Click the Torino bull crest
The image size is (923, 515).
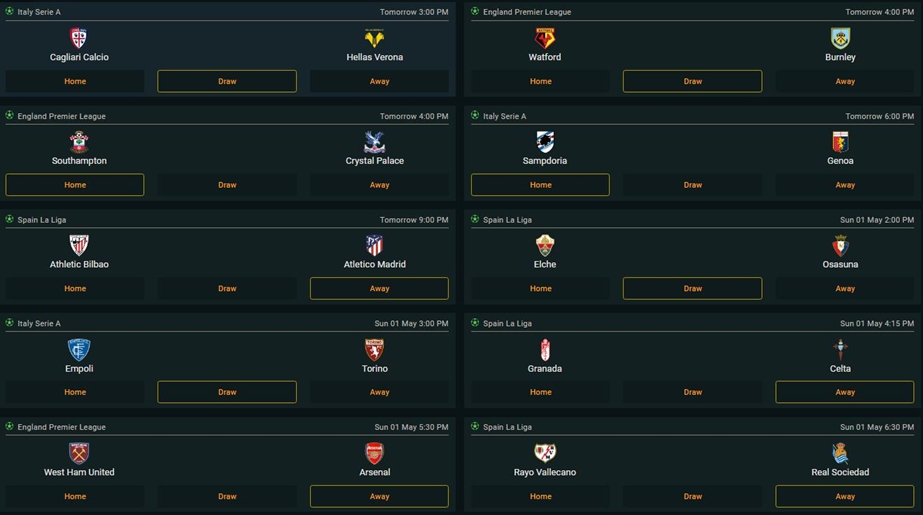click(374, 350)
